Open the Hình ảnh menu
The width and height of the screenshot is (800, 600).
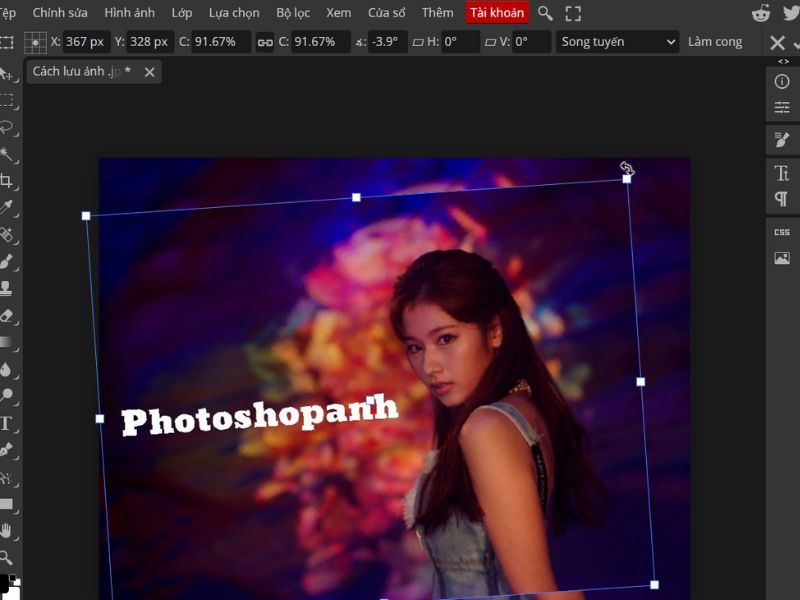(x=130, y=13)
